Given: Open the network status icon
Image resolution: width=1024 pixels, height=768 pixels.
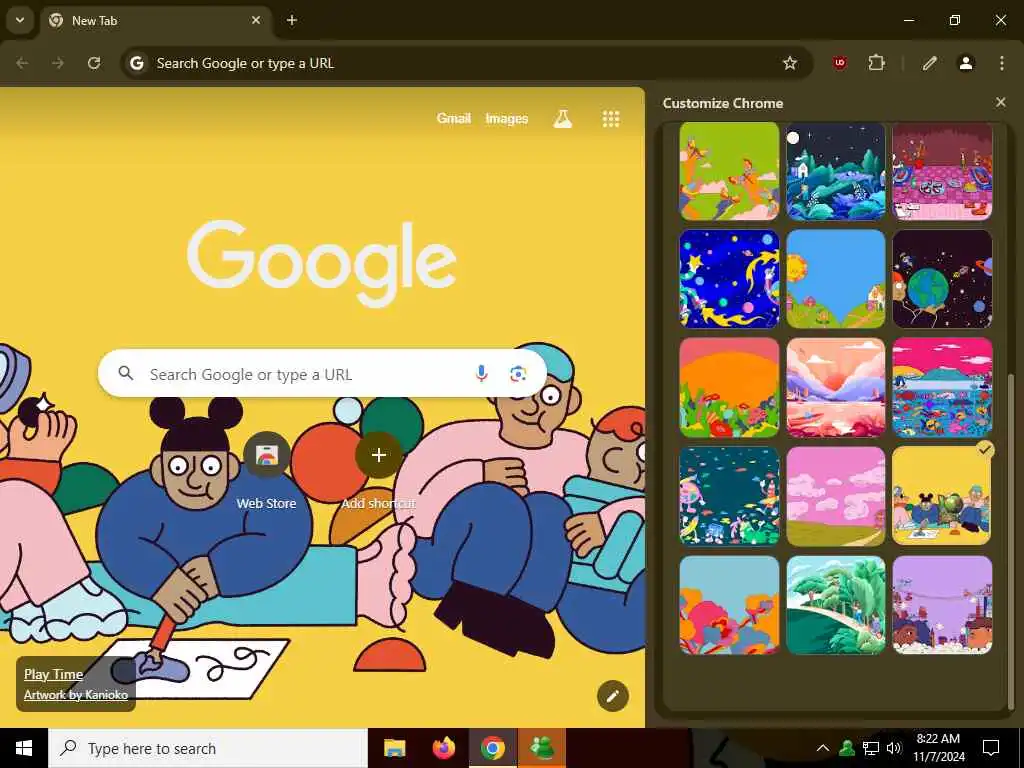Looking at the screenshot, I should tap(871, 748).
